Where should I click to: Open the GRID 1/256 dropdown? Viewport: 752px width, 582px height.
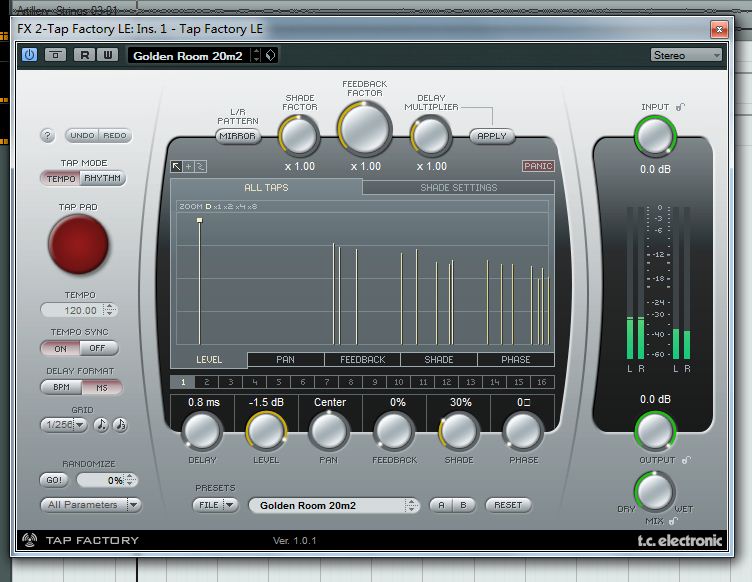(63, 425)
